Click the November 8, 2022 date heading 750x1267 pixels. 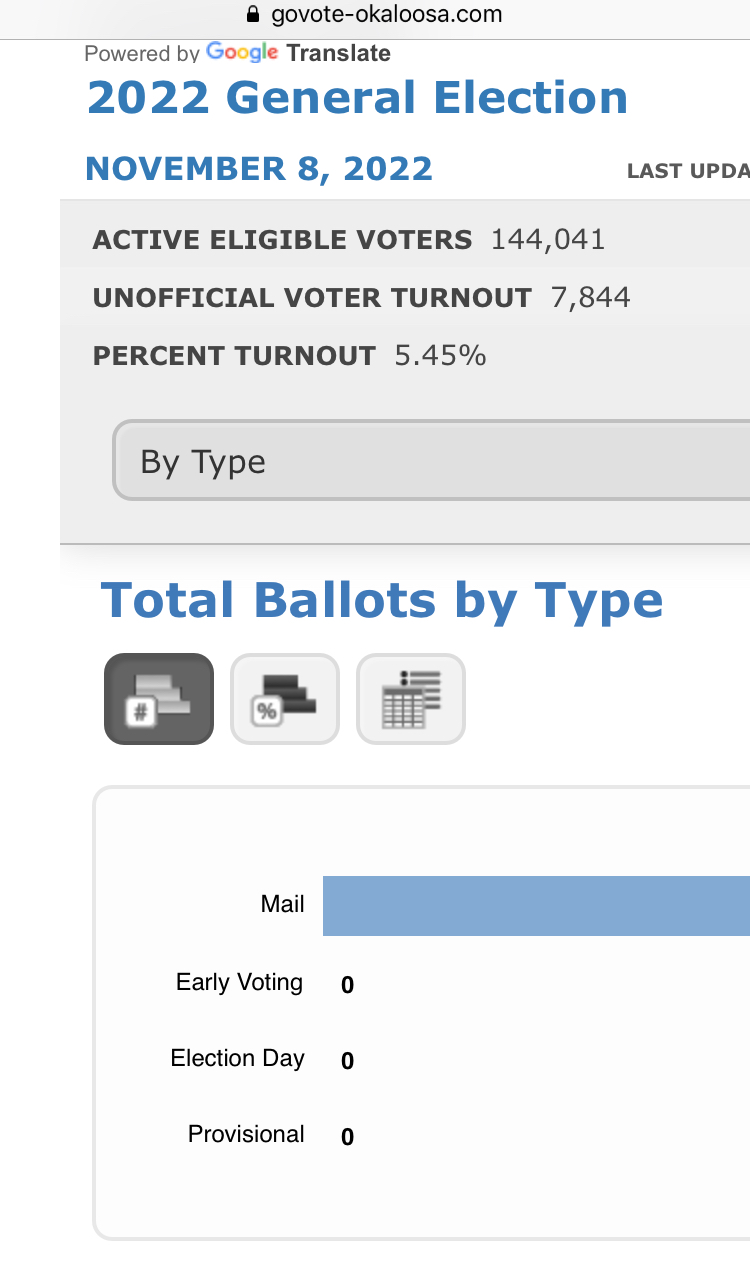click(x=259, y=168)
